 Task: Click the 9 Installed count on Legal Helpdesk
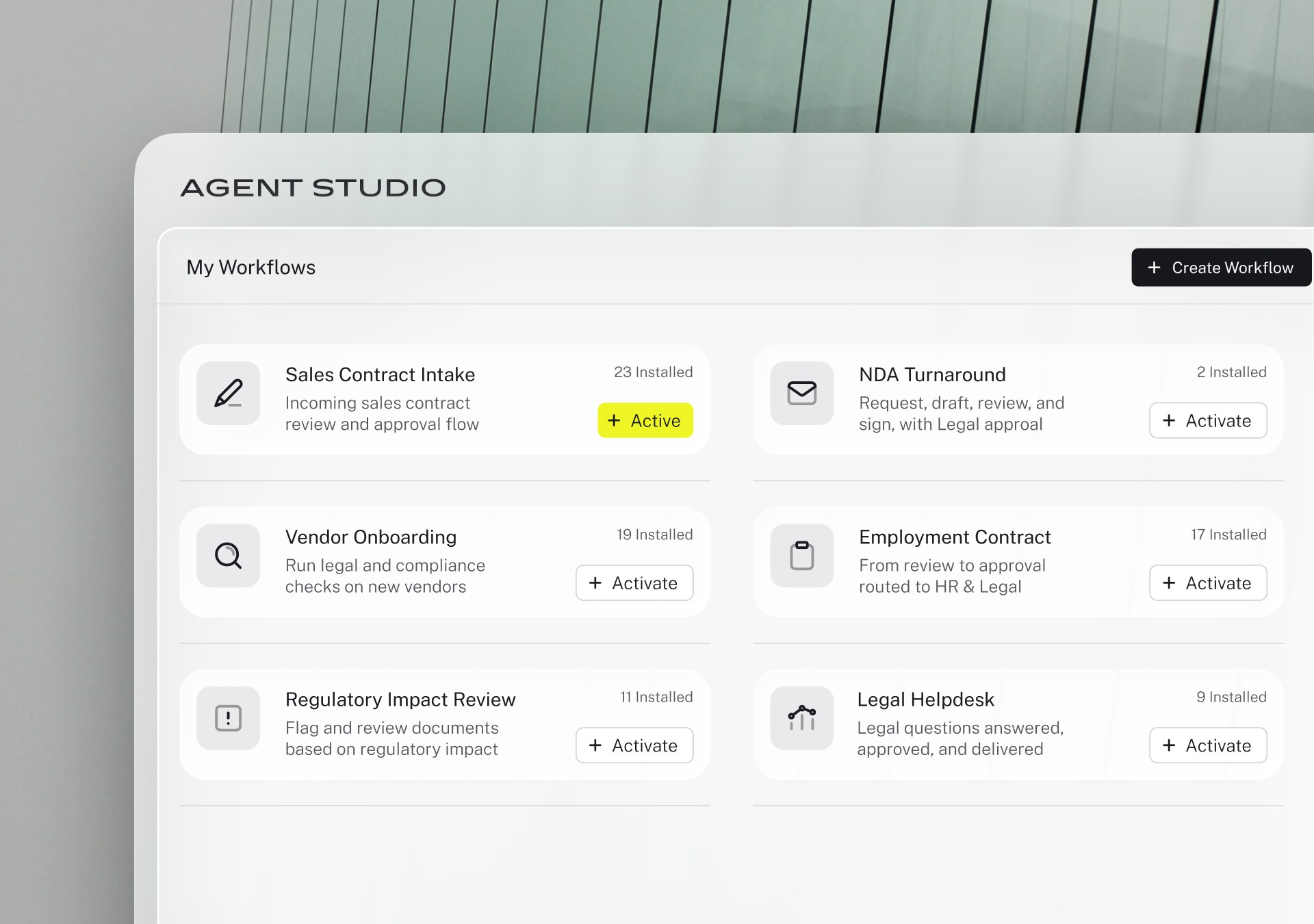coord(1231,697)
